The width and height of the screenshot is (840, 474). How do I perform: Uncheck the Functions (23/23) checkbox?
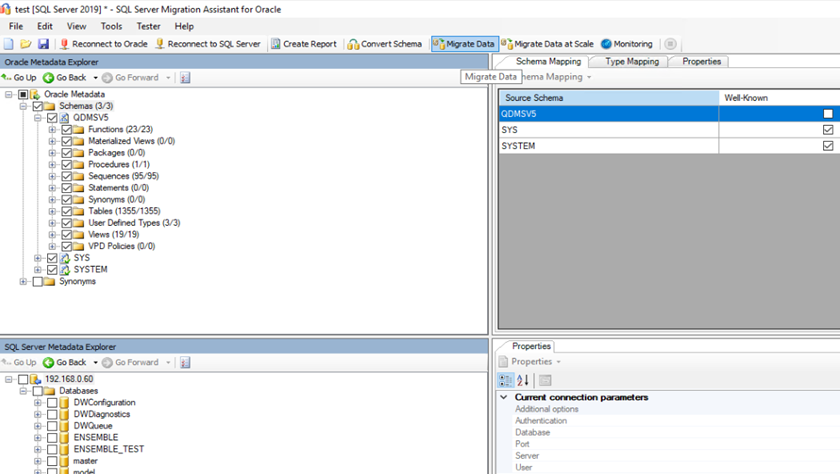(66, 130)
